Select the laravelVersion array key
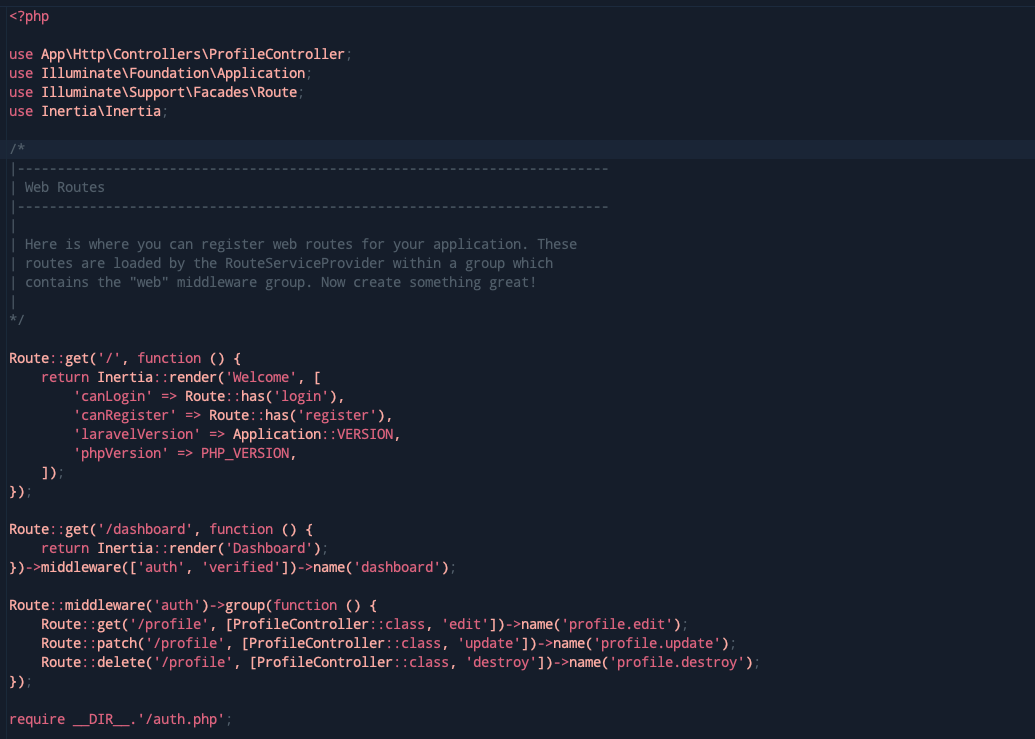The image size is (1035, 739). (135, 434)
